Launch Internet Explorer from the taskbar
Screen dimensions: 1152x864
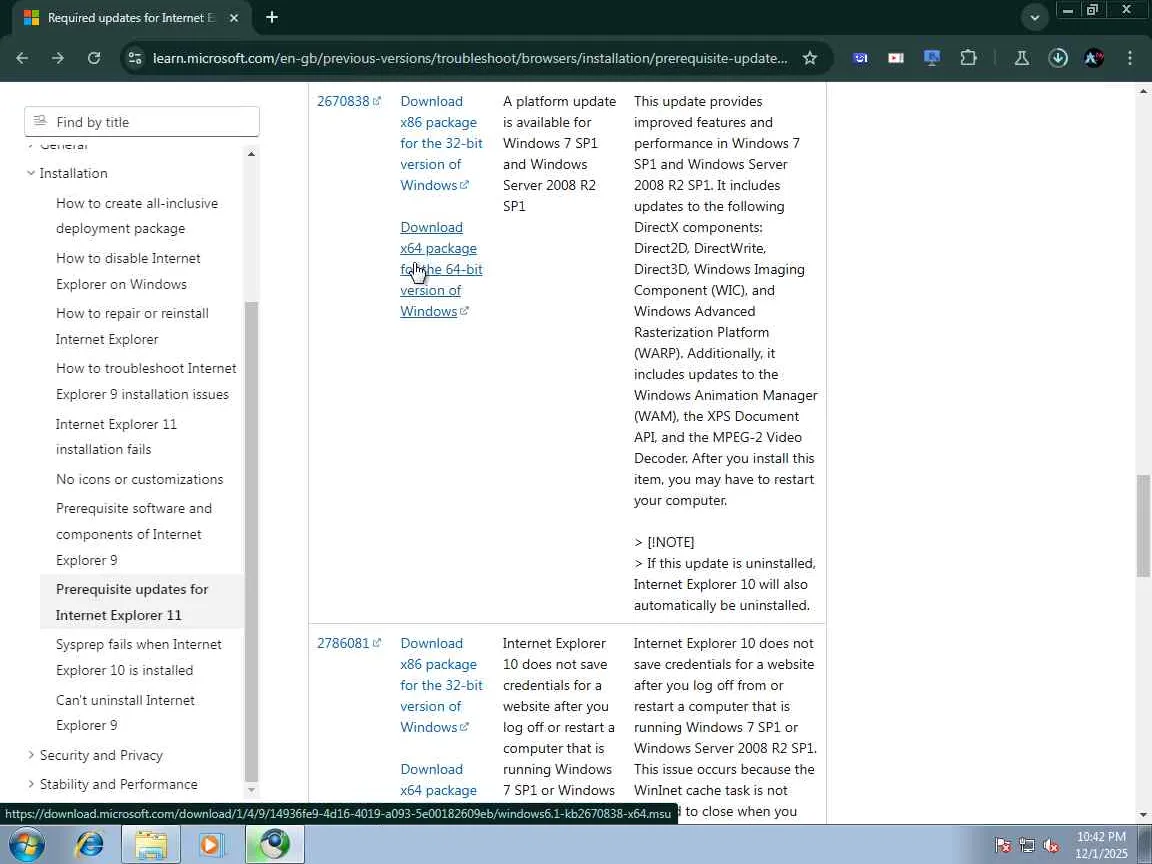[x=90, y=844]
